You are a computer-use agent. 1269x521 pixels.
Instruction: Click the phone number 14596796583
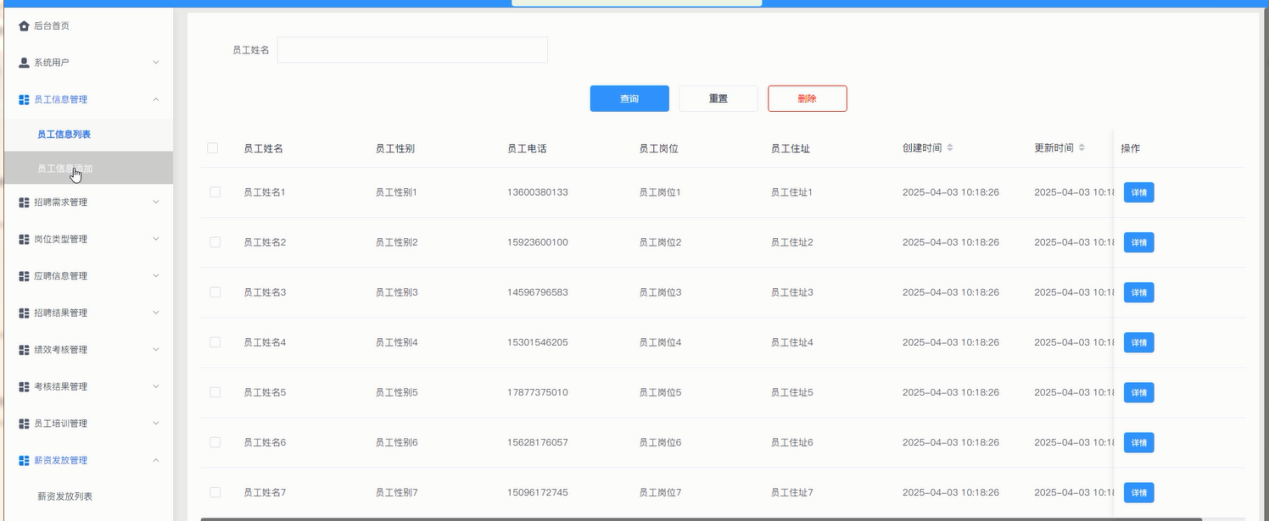[x=538, y=292]
